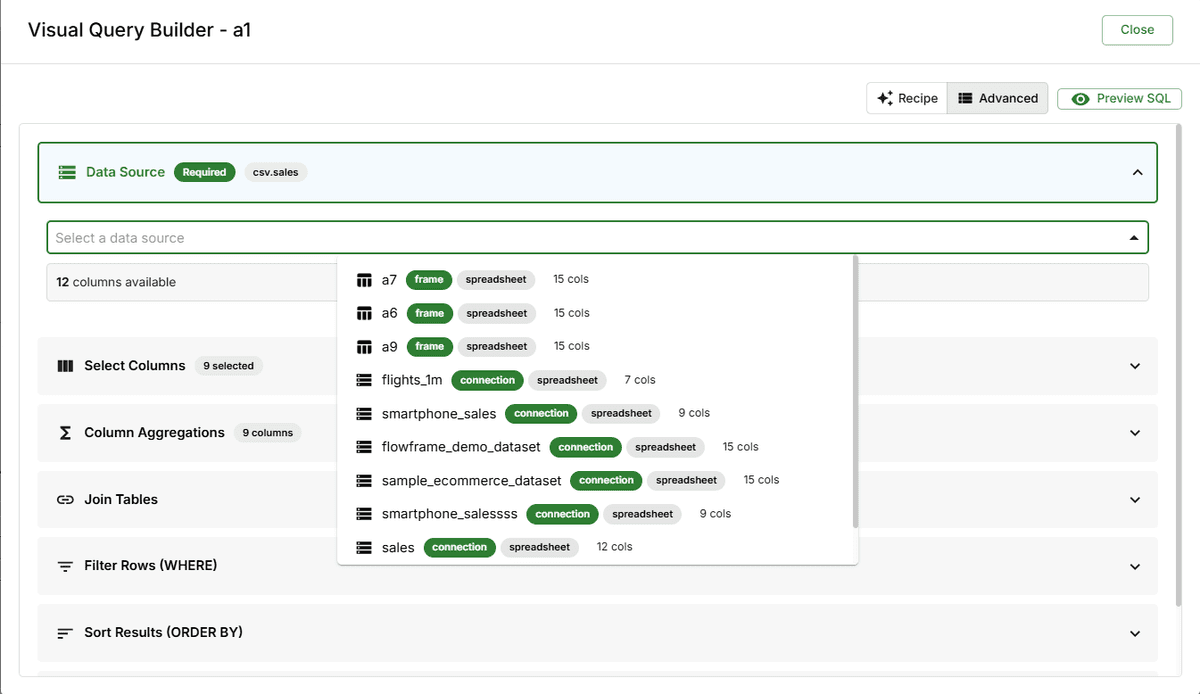Click the eye icon in Preview SQL
This screenshot has height=694, width=1200.
tap(1081, 98)
